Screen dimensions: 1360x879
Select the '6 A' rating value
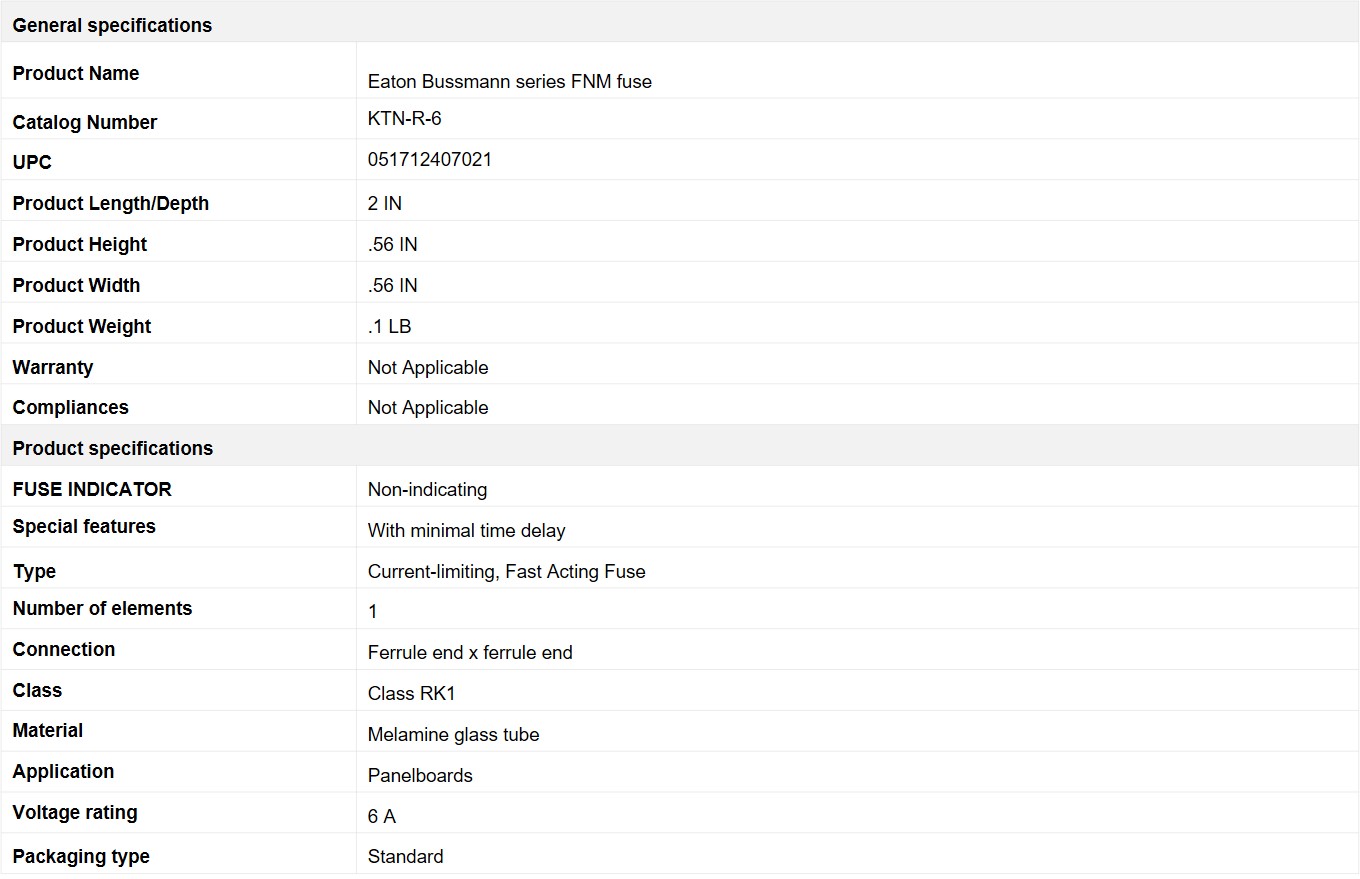click(x=382, y=816)
